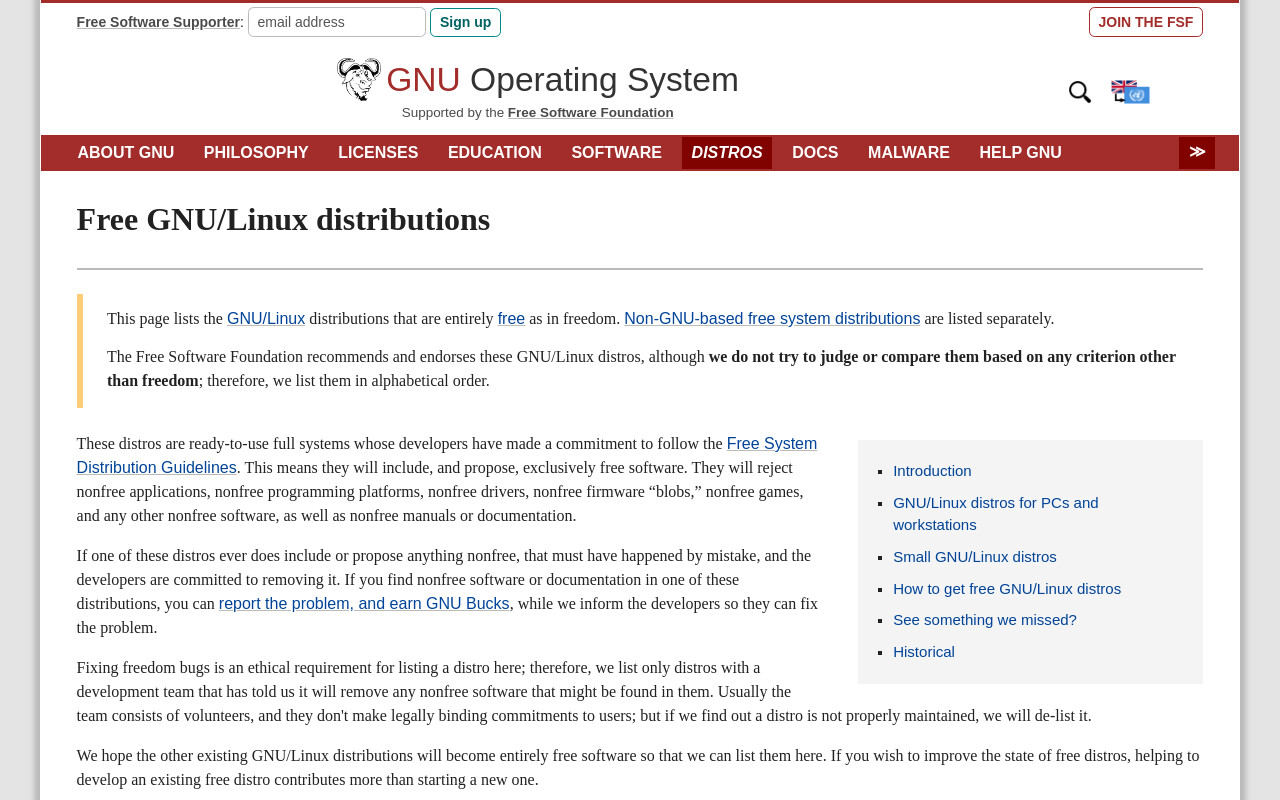The image size is (1280, 800).
Task: Click the GNU head logo
Action: 359,79
